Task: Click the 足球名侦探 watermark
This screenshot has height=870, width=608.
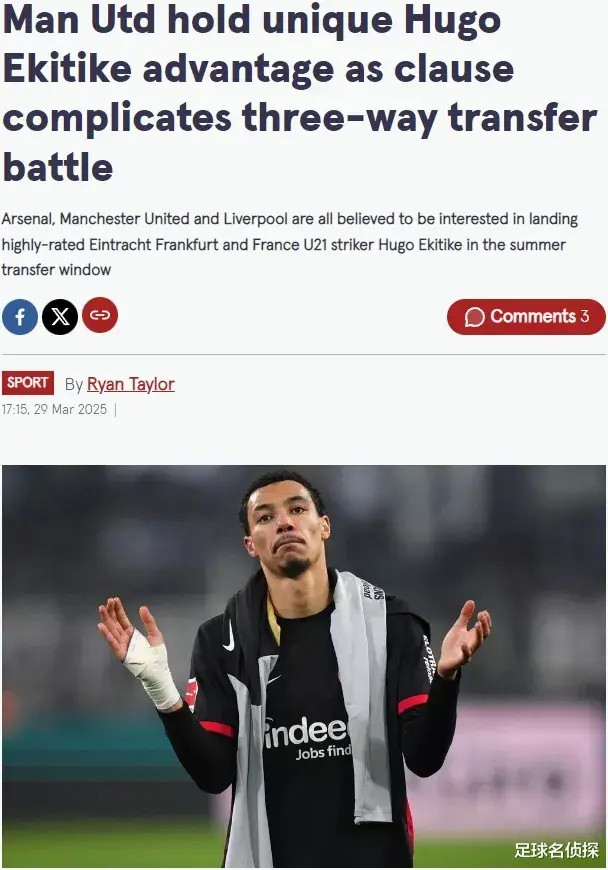Action: (x=556, y=850)
